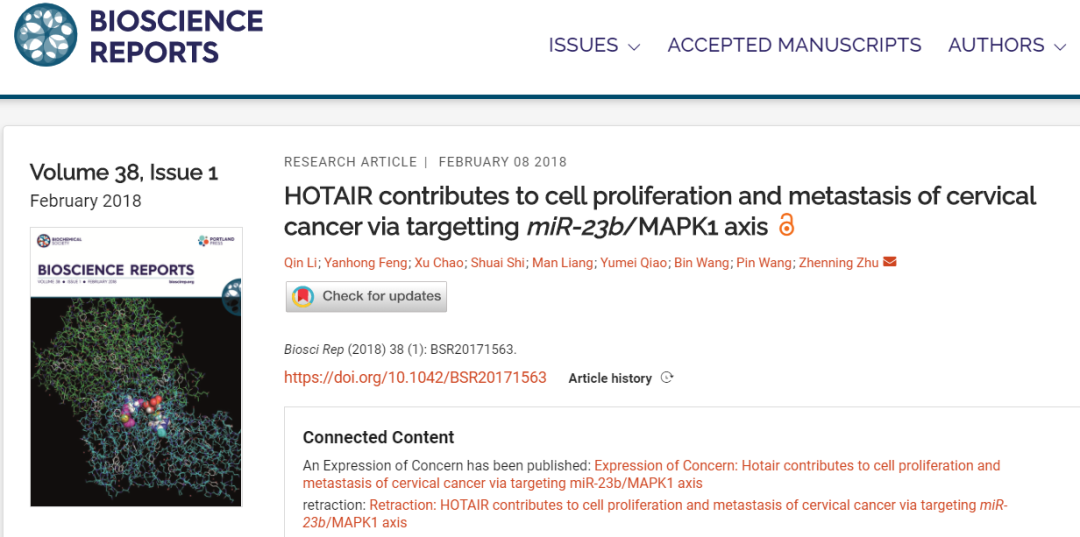
Task: Open author Qin Li's profile link
Action: coord(300,262)
